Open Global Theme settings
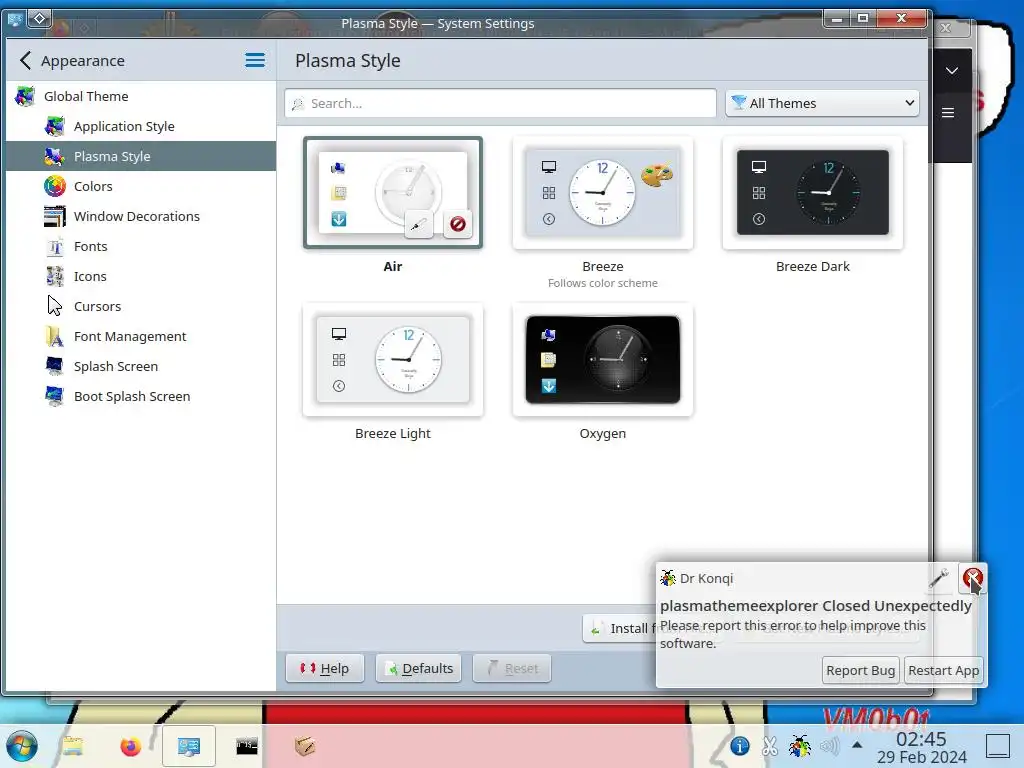 pyautogui.click(x=141, y=97)
